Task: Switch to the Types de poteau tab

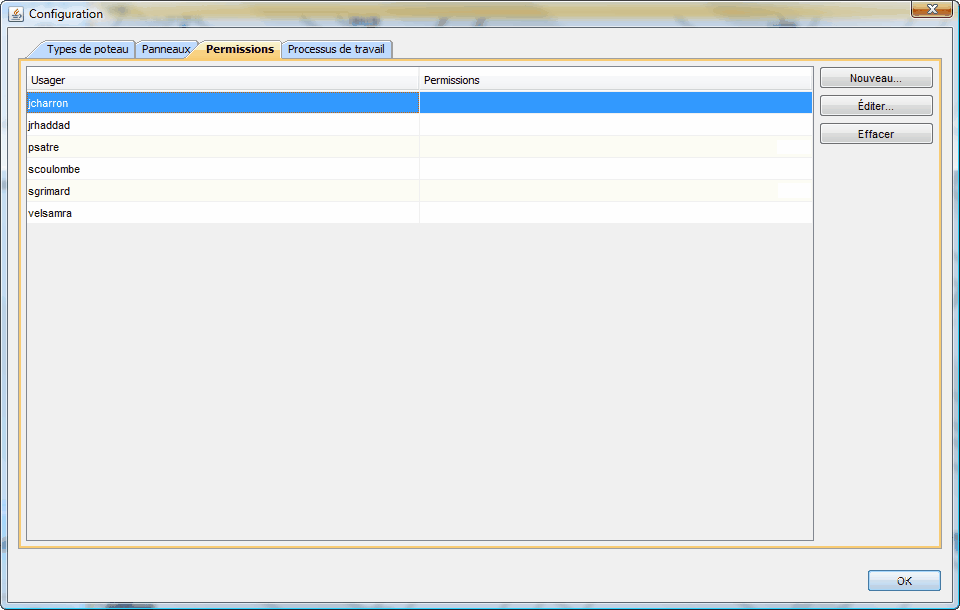Action: tap(87, 49)
